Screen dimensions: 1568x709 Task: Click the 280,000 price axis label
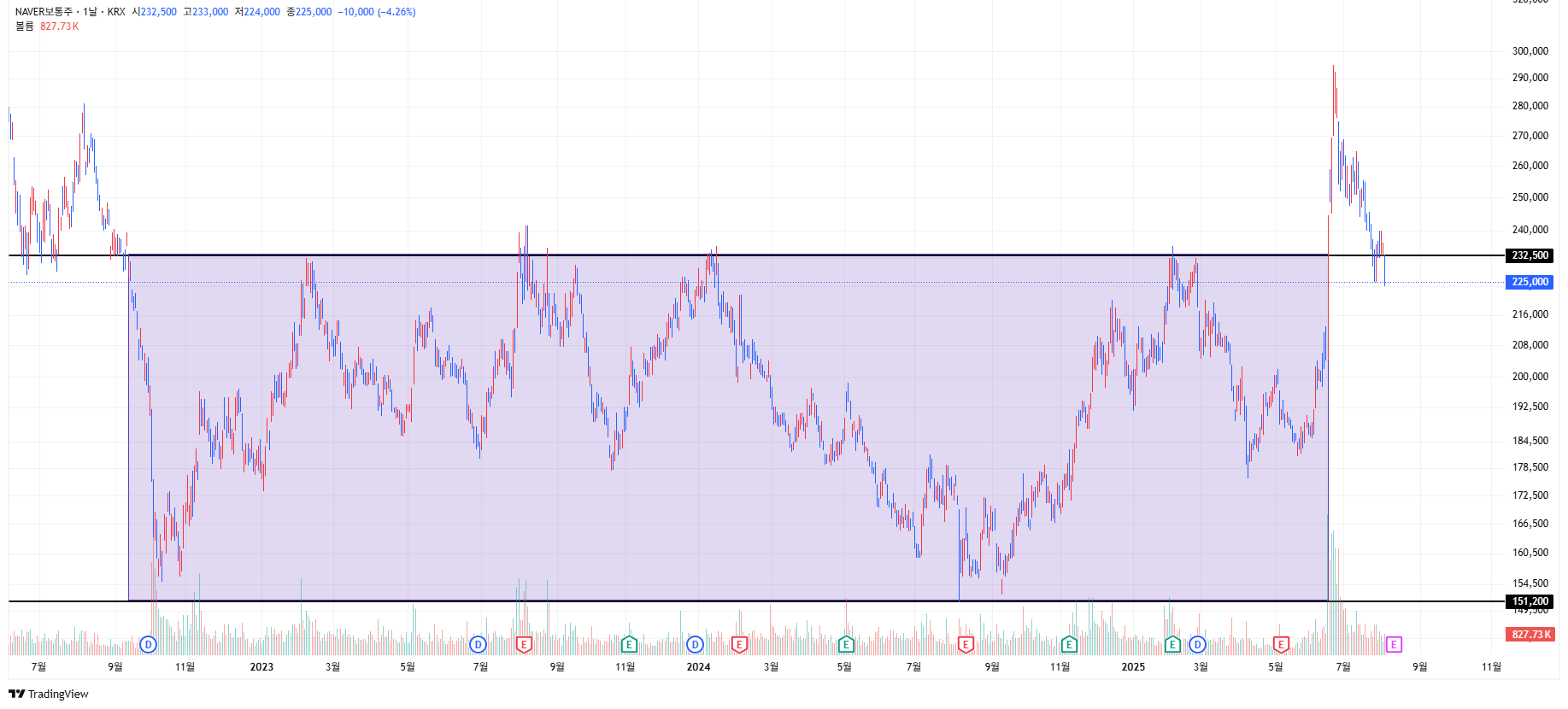tap(1530, 106)
